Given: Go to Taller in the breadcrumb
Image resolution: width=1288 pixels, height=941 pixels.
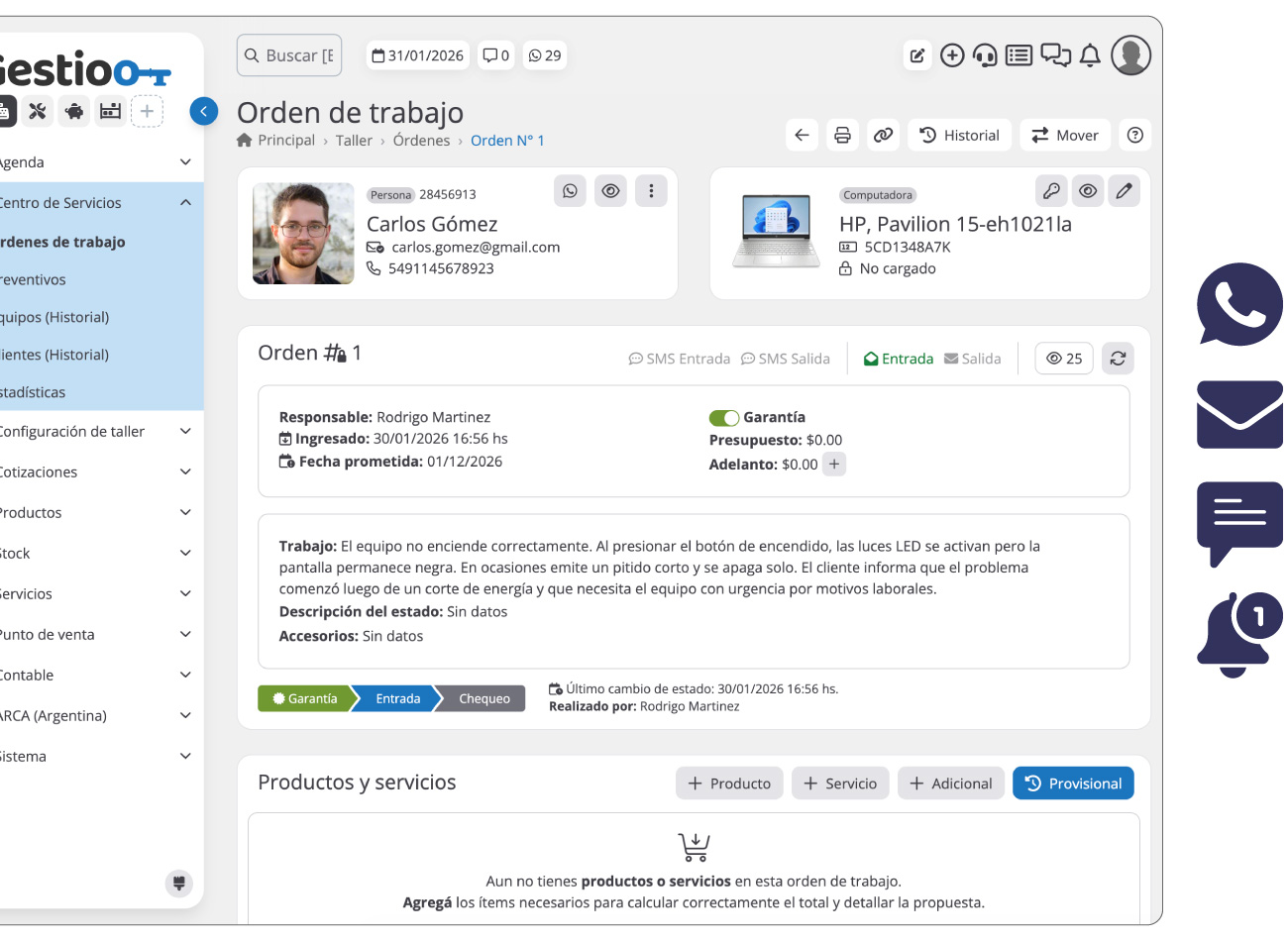Looking at the screenshot, I should (x=354, y=141).
